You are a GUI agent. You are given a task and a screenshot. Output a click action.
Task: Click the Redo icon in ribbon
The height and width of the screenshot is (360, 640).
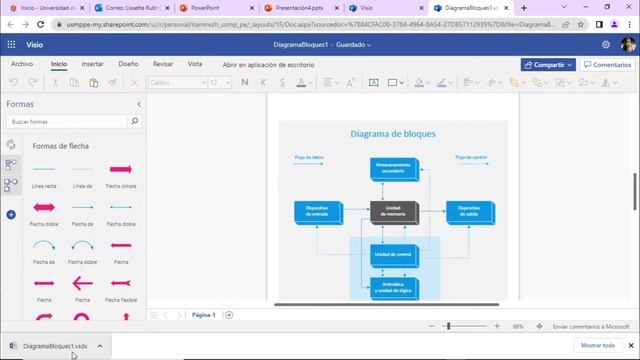[33, 82]
